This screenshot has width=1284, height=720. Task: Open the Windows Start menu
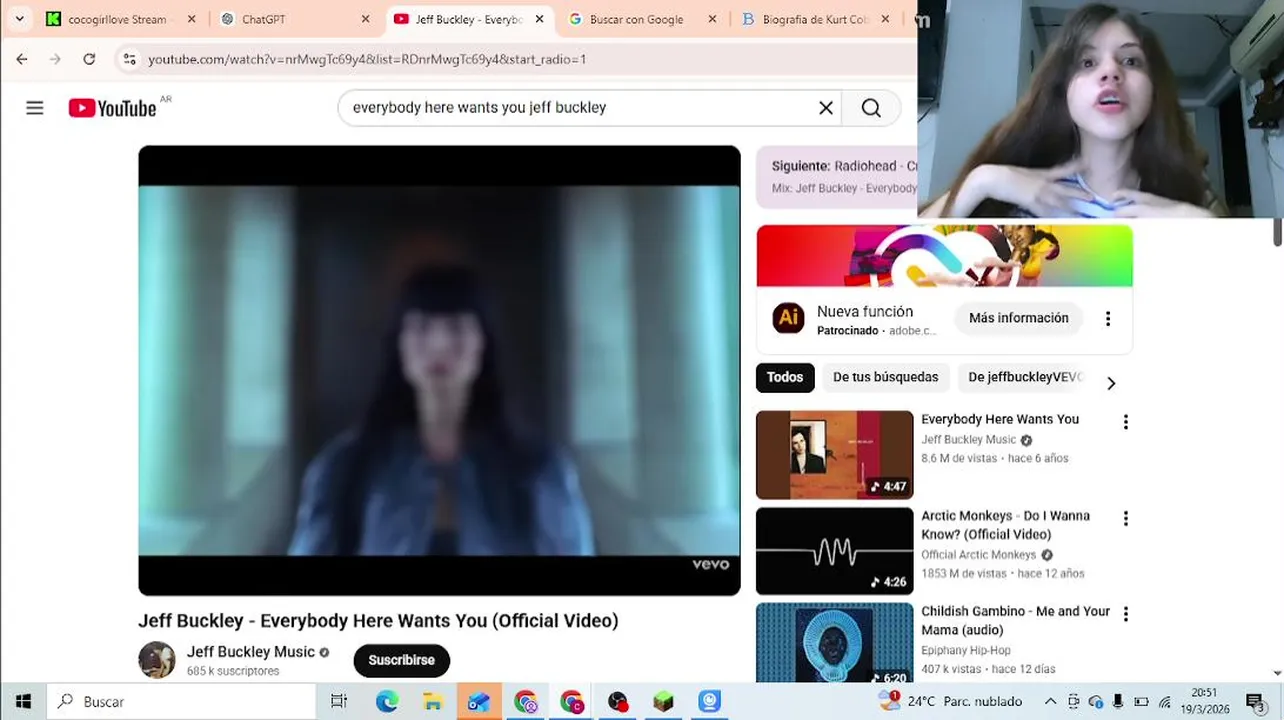[x=23, y=702]
